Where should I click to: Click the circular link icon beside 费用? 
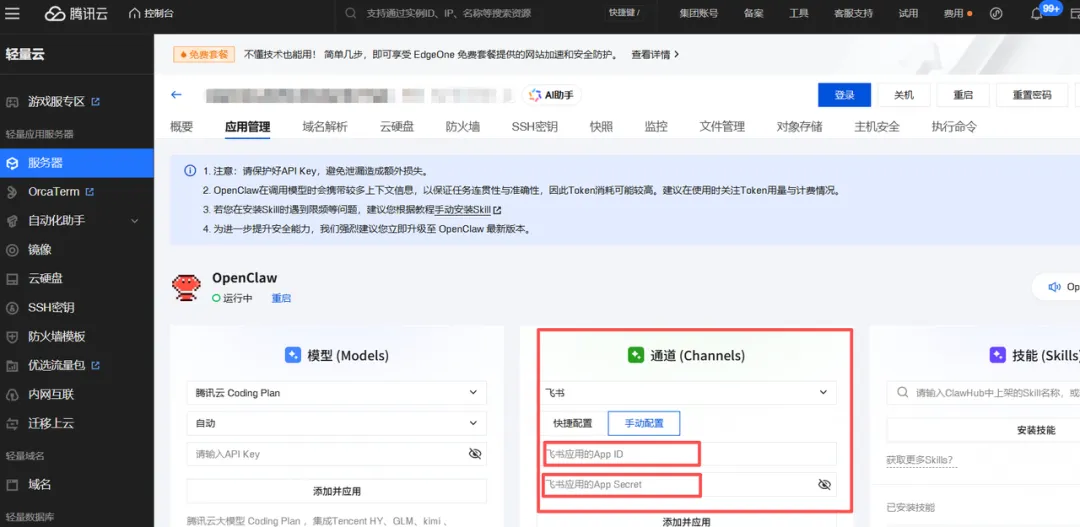pyautogui.click(x=996, y=13)
